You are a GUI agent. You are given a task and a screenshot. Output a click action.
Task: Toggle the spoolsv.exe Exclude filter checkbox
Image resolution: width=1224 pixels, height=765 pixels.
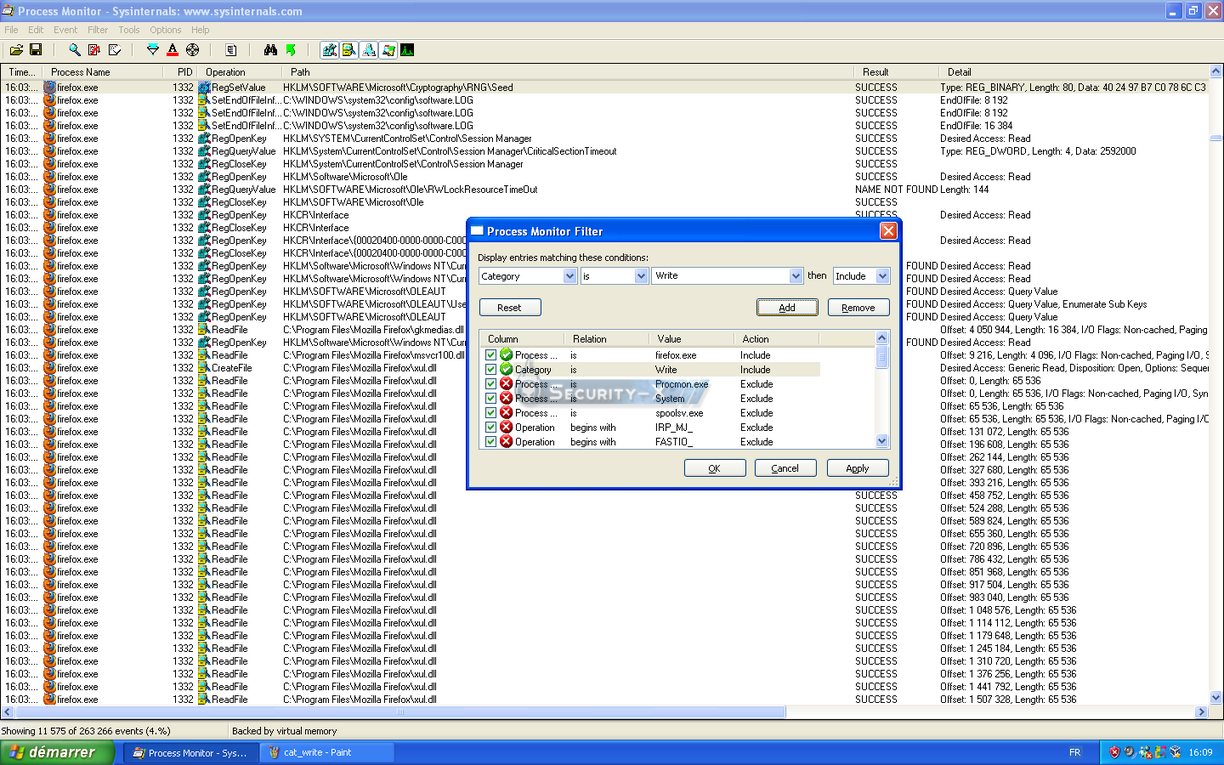click(x=491, y=413)
